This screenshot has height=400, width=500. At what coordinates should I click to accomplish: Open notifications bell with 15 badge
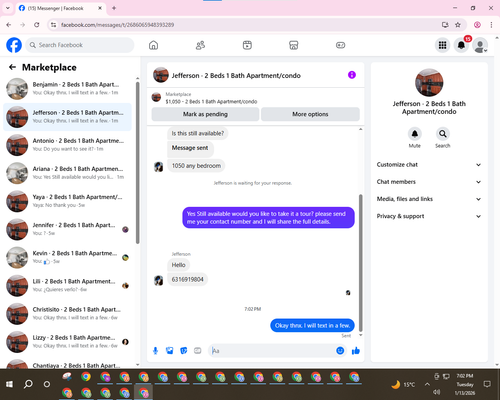pos(461,45)
